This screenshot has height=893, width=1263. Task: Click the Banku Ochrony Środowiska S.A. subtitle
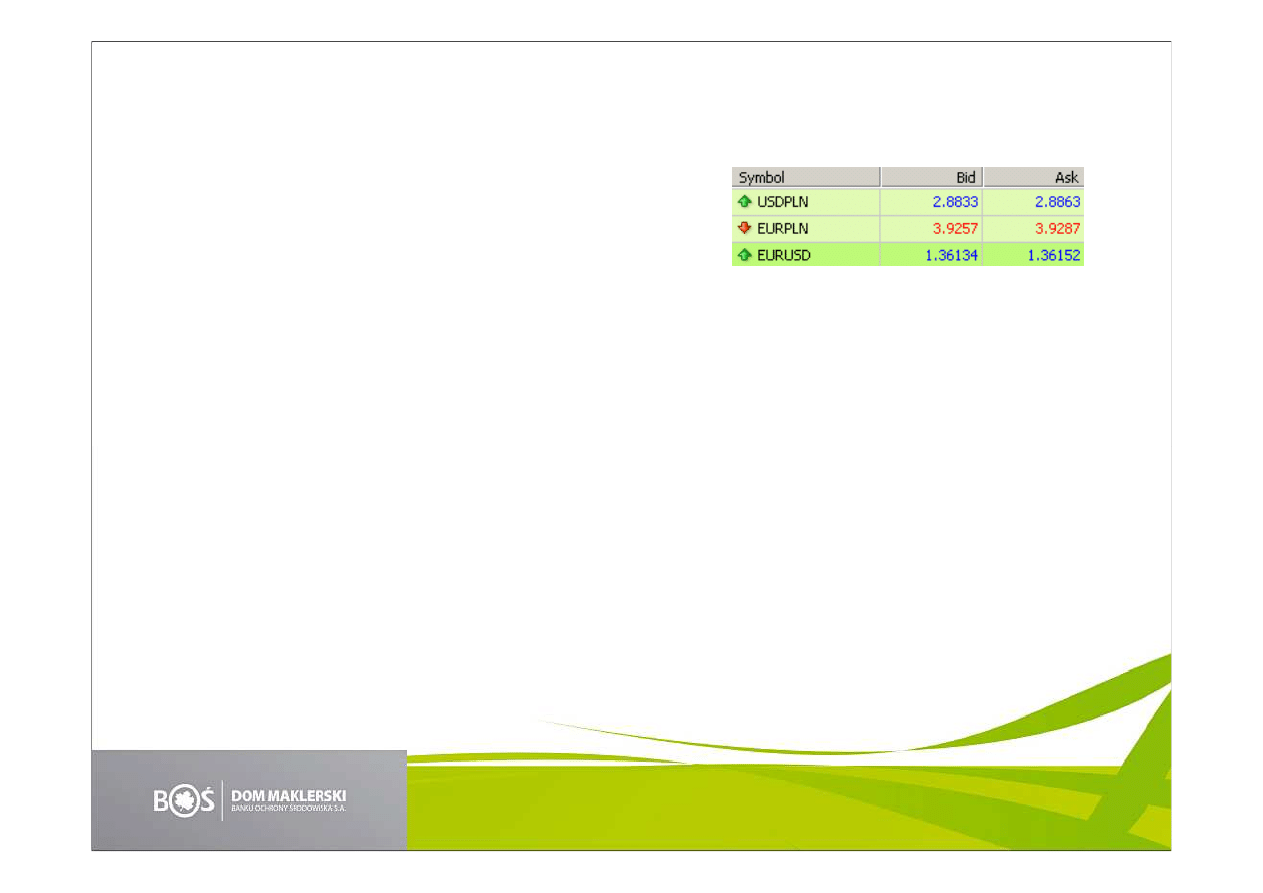pos(288,808)
